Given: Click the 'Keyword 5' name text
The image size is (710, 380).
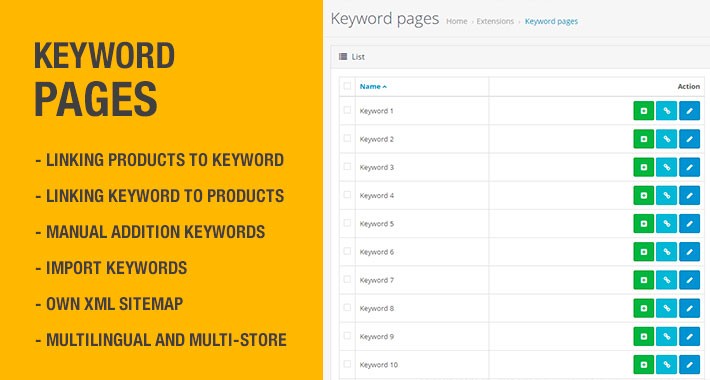Looking at the screenshot, I should [x=377, y=224].
